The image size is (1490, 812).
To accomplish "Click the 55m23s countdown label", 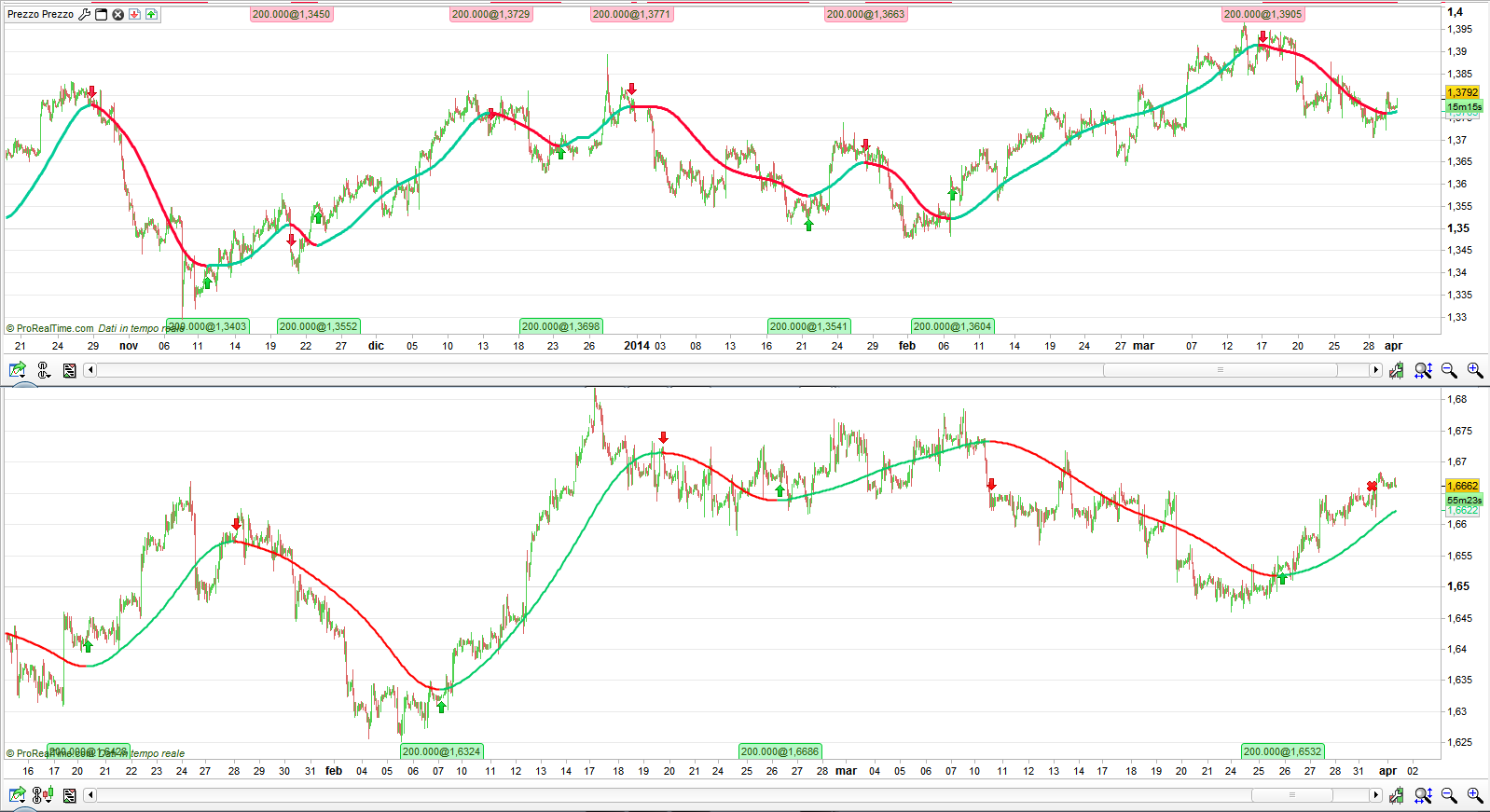I will point(1464,501).
